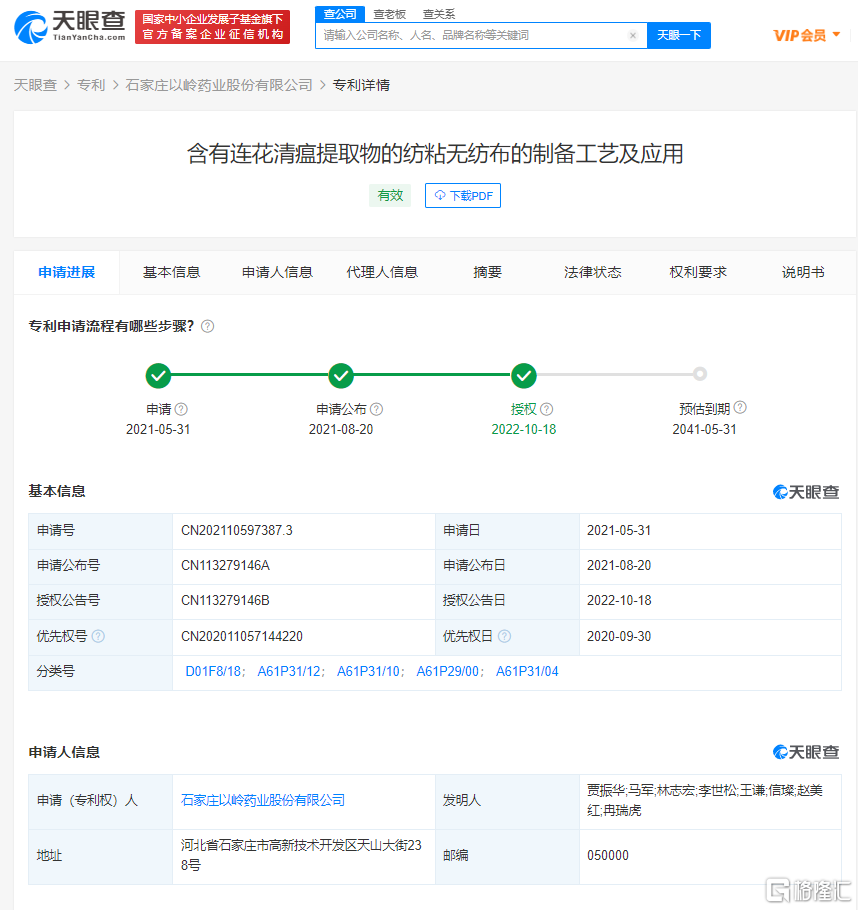Image resolution: width=858 pixels, height=910 pixels.
Task: Open help icon next to 专利申请流程有哪些步骤
Action: pyautogui.click(x=207, y=326)
